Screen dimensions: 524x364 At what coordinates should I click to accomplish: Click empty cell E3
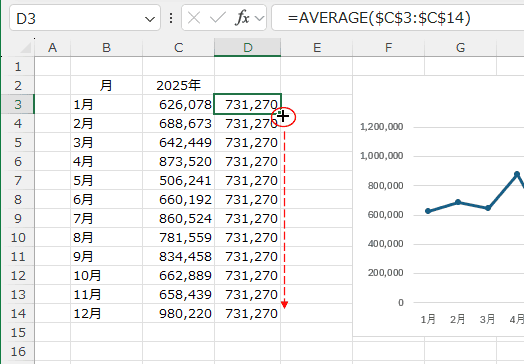[317, 105]
